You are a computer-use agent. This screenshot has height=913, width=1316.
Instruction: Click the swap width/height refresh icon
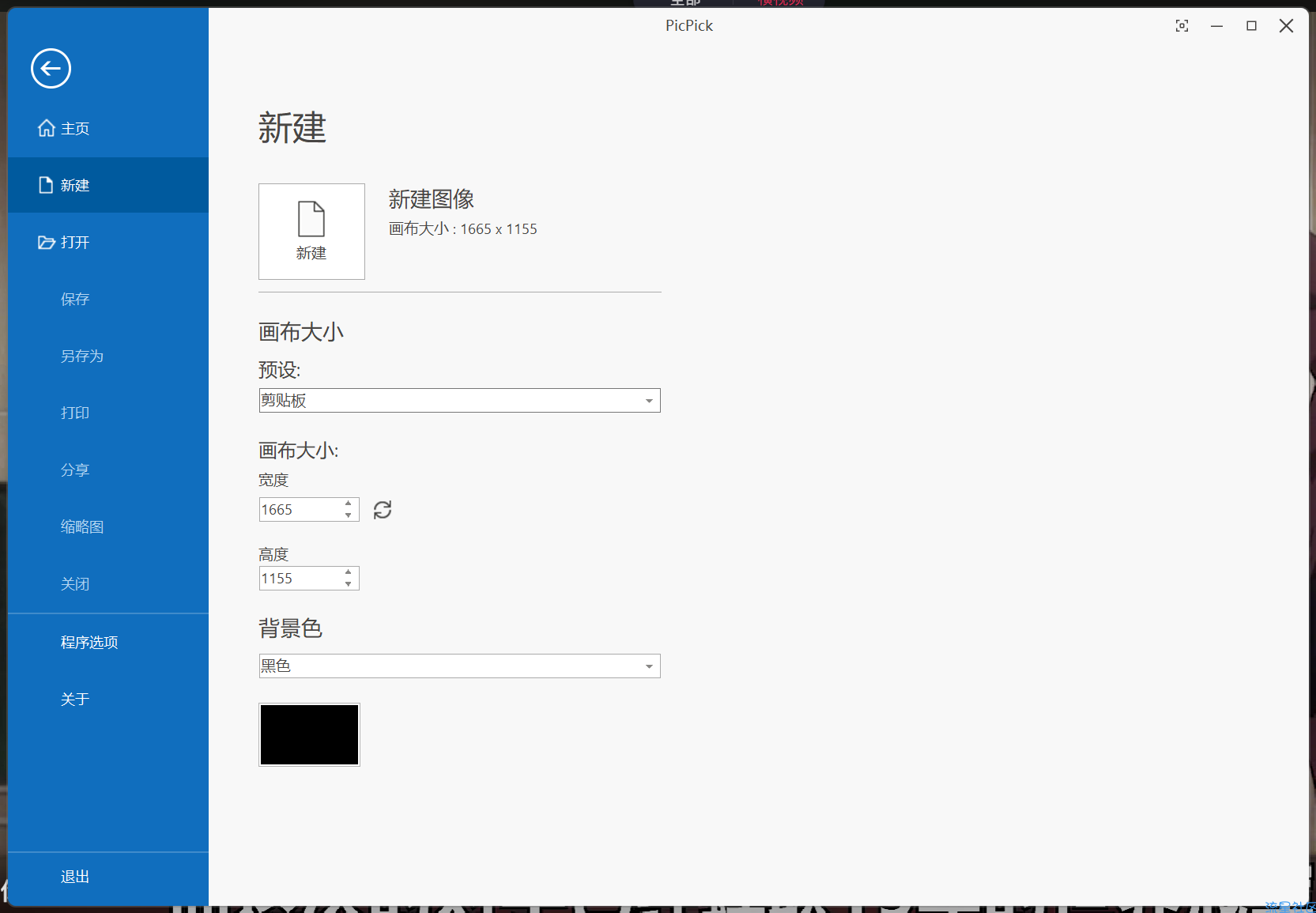383,510
